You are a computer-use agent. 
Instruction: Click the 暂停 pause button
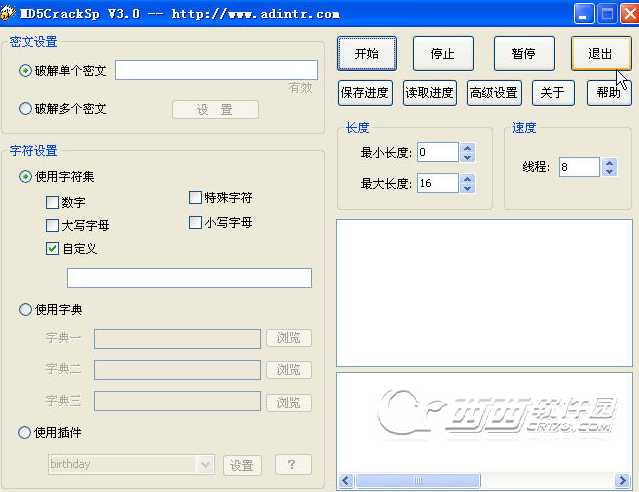tap(524, 53)
